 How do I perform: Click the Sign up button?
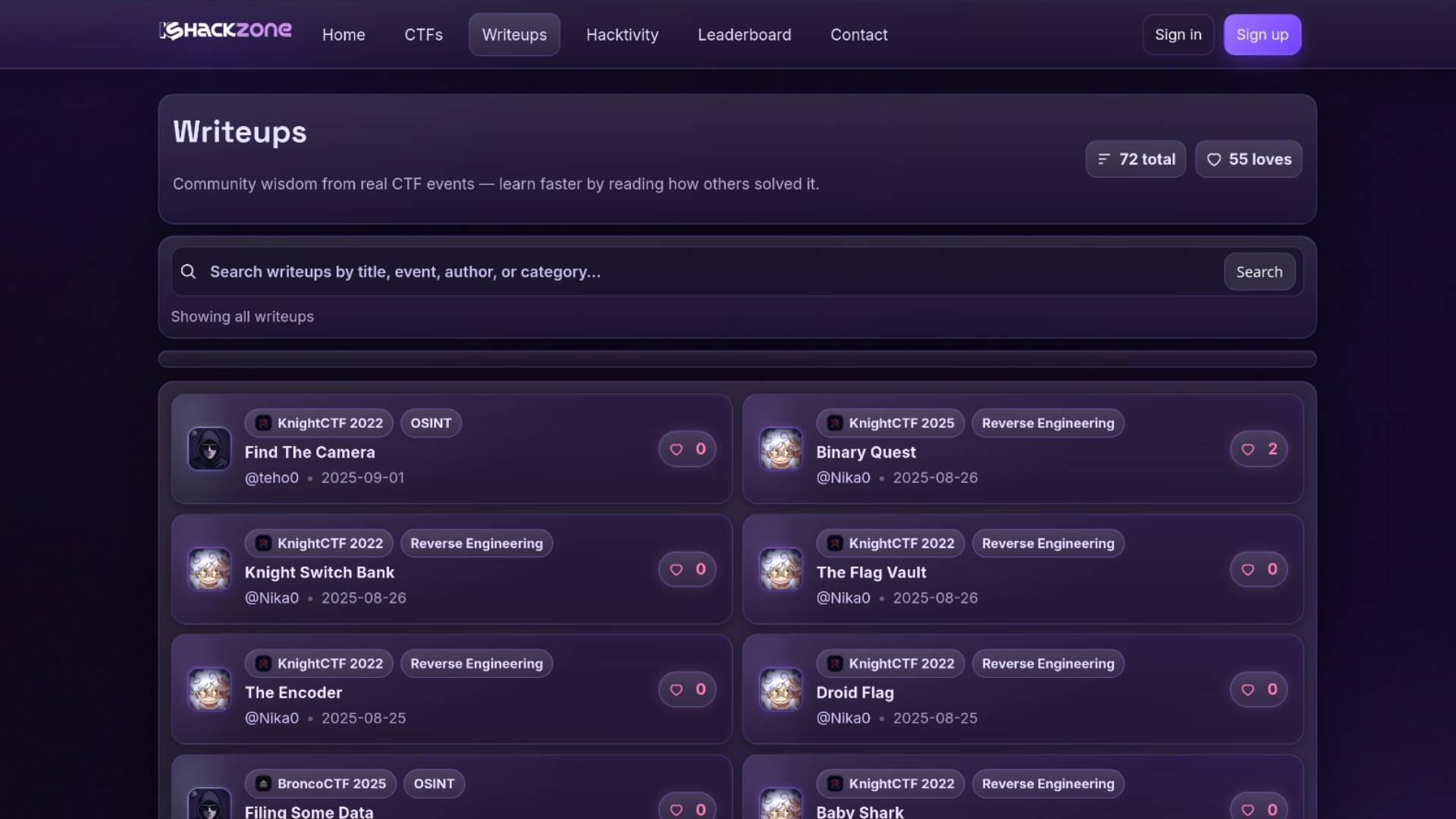1262,35
